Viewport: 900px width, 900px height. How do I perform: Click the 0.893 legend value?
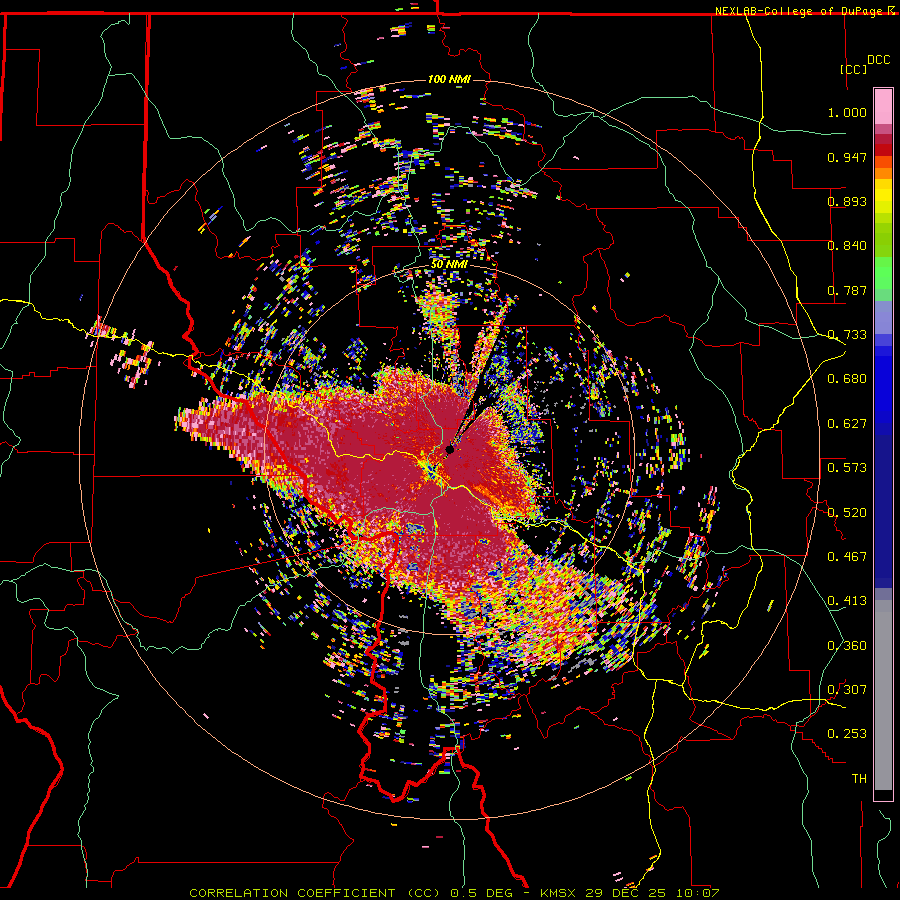pyautogui.click(x=847, y=201)
